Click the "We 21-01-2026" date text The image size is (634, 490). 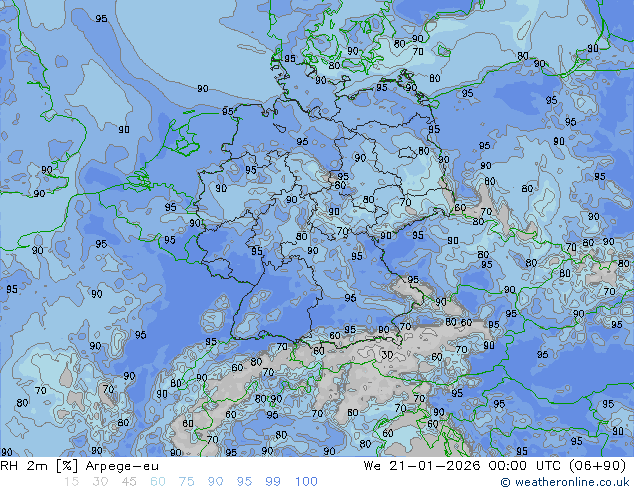(x=422, y=466)
